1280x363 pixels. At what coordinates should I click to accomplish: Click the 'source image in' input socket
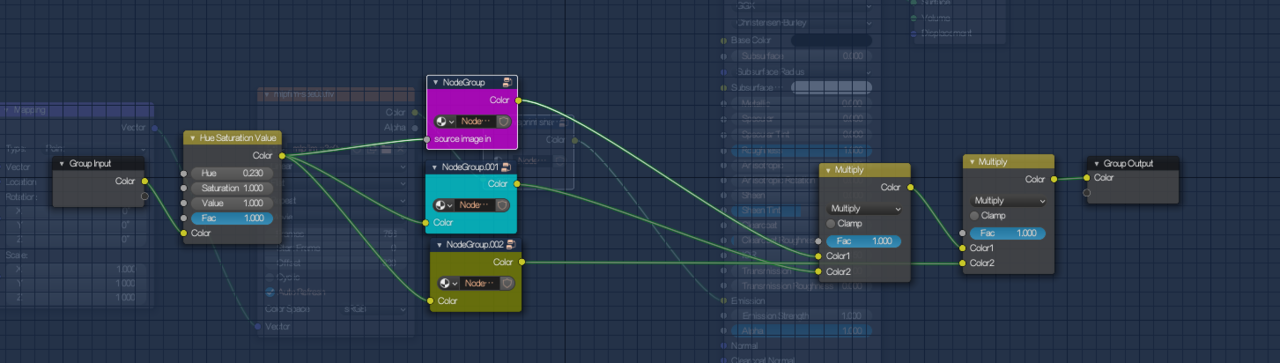point(427,139)
